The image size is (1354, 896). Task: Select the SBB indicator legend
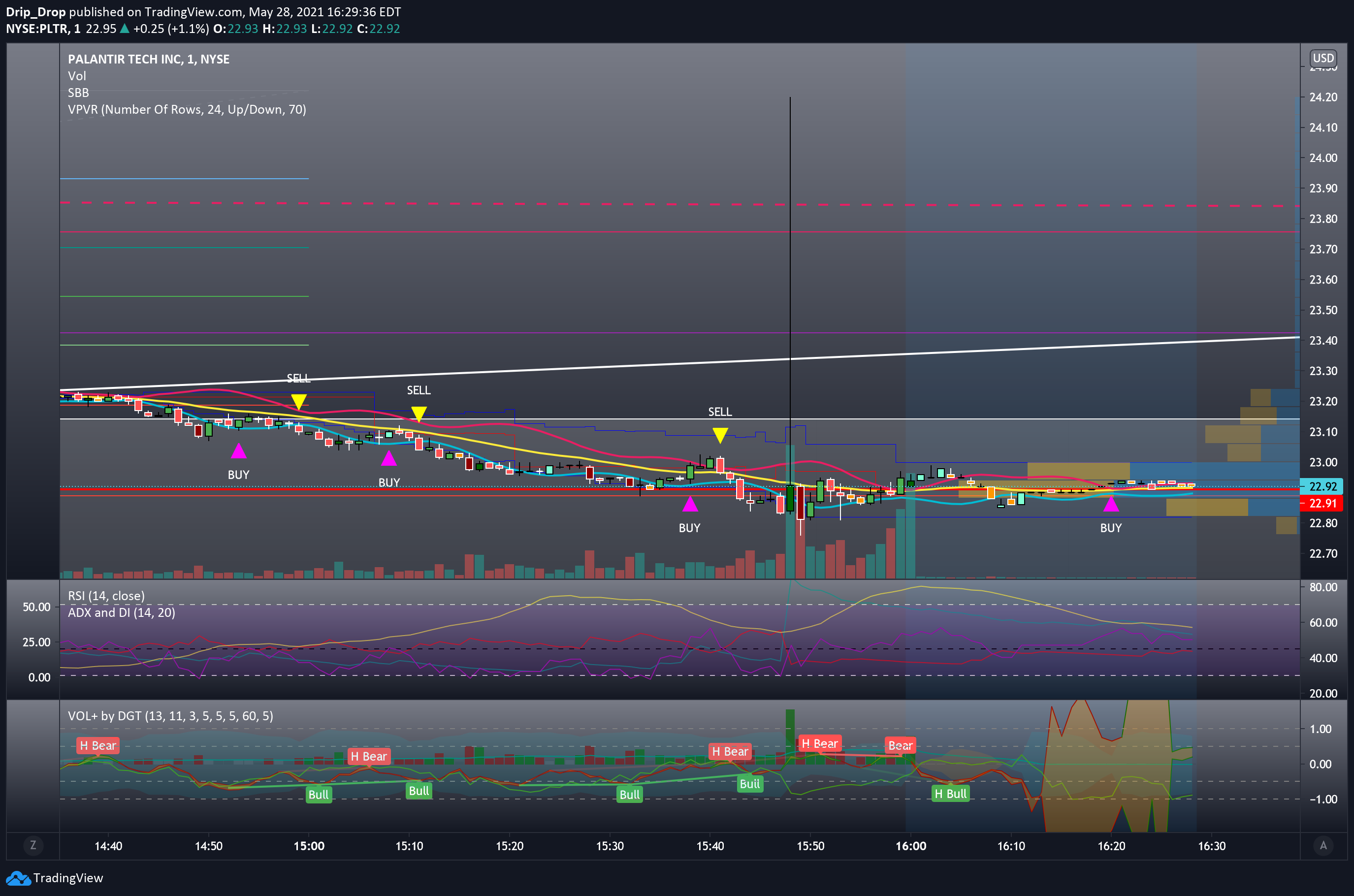[78, 93]
